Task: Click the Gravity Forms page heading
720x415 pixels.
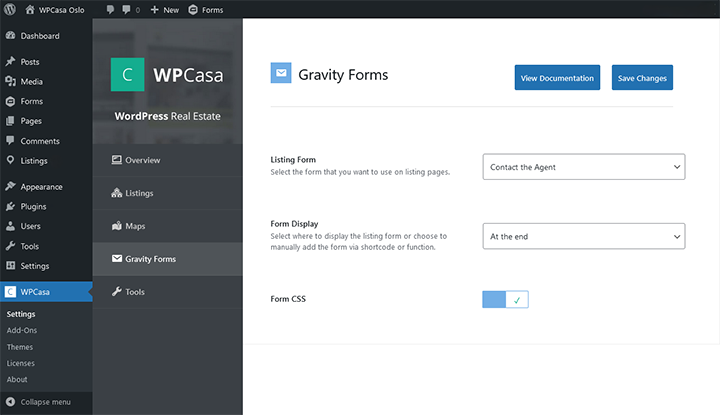Action: coord(343,74)
